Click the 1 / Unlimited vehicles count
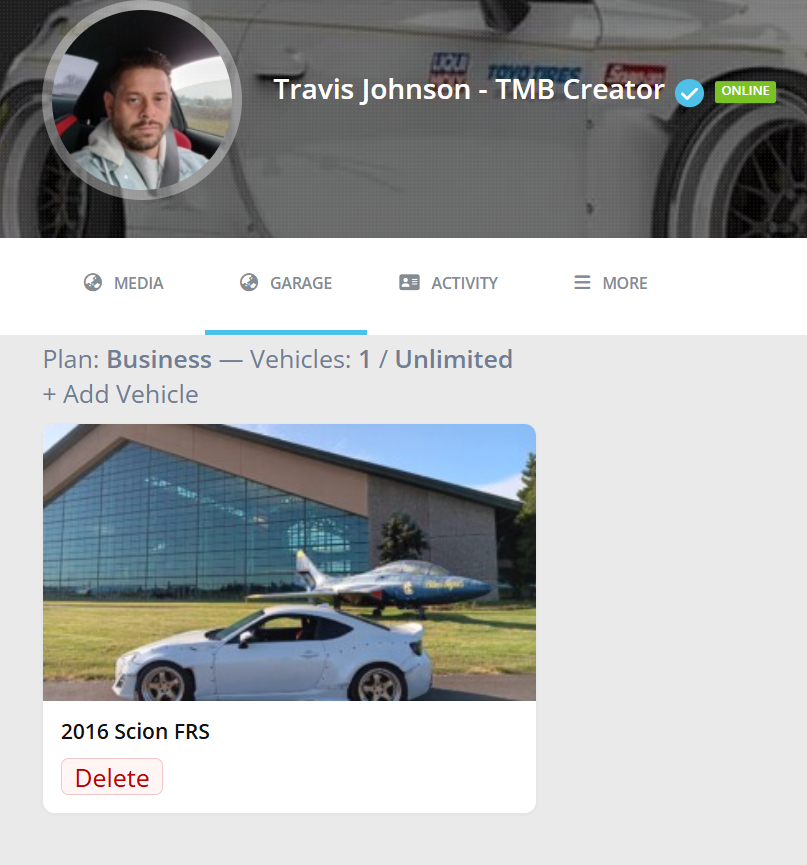Viewport: 807px width, 865px height. (436, 360)
